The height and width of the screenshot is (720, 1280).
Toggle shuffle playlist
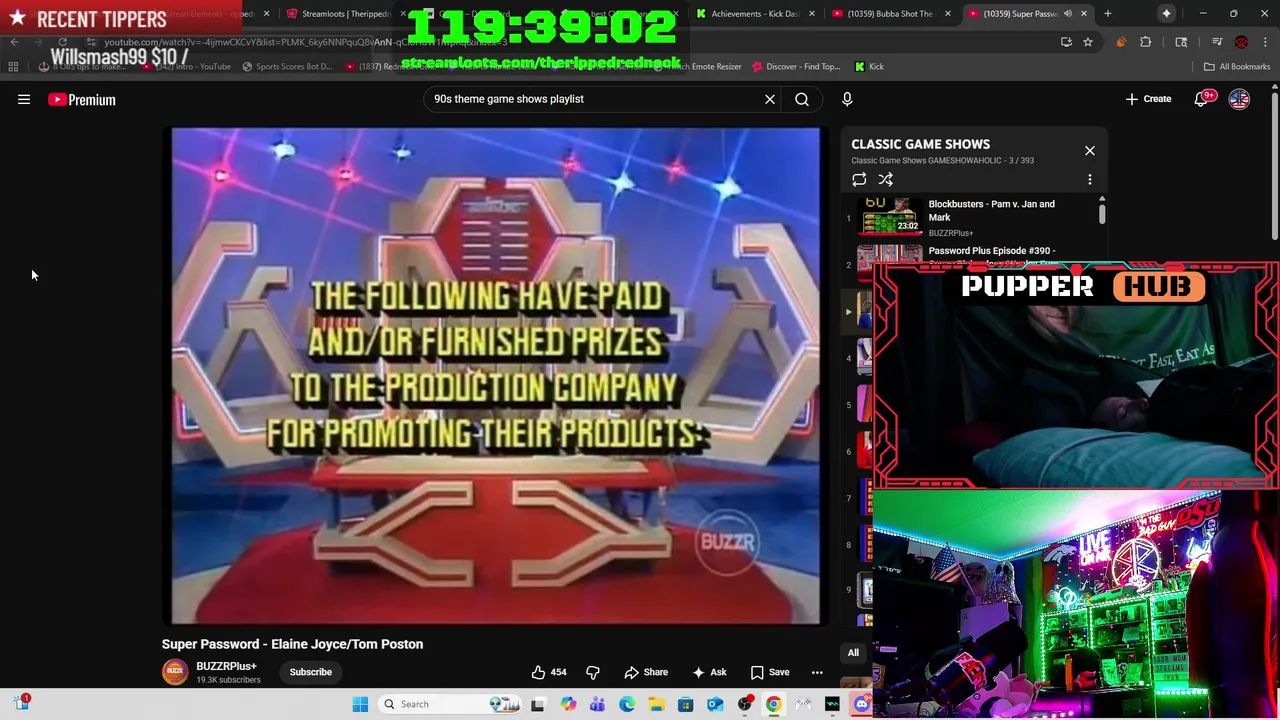(x=886, y=180)
